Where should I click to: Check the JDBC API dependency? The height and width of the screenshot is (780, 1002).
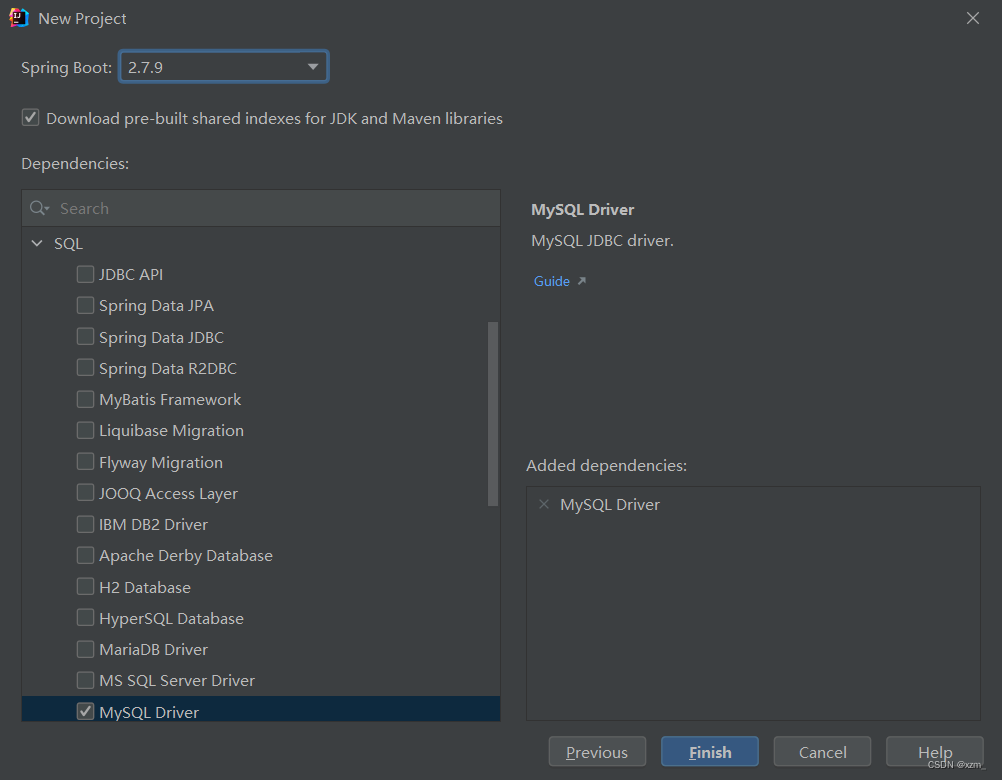point(86,274)
